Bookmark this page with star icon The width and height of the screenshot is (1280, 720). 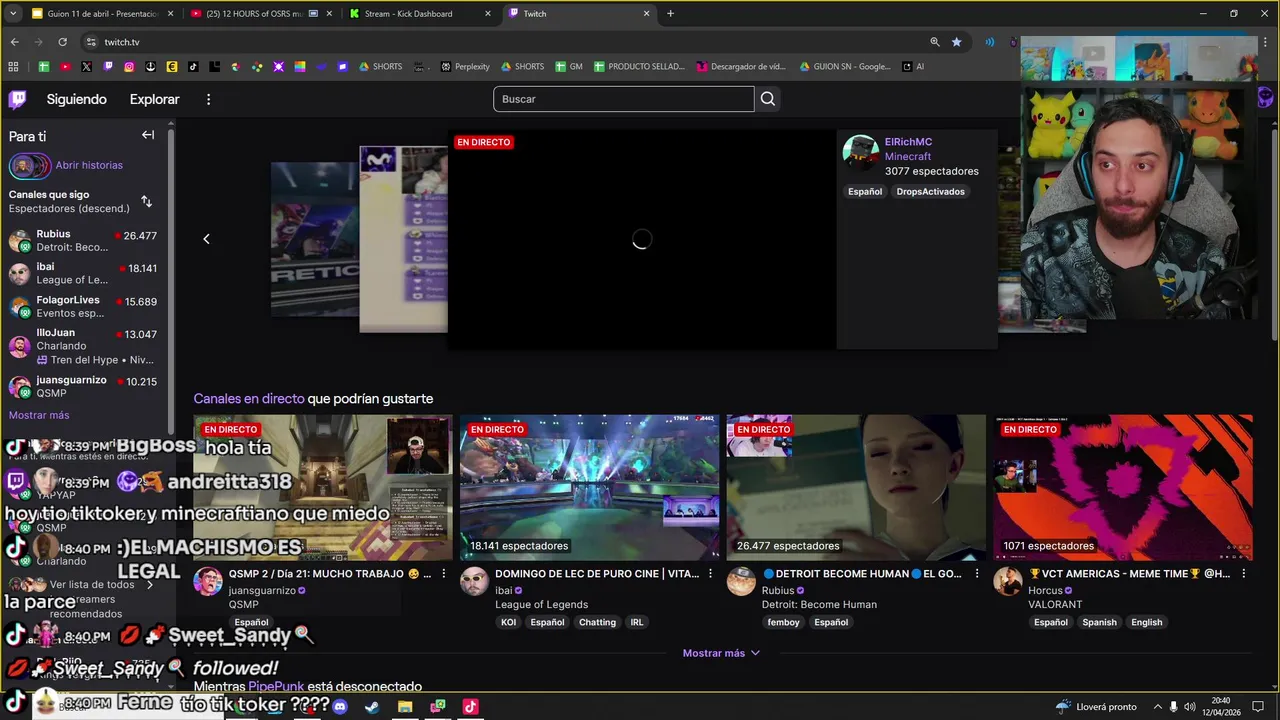pyautogui.click(x=956, y=42)
